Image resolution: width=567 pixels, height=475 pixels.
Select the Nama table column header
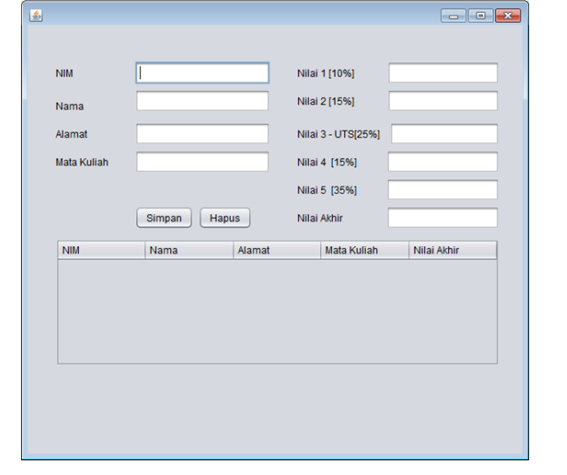click(189, 250)
